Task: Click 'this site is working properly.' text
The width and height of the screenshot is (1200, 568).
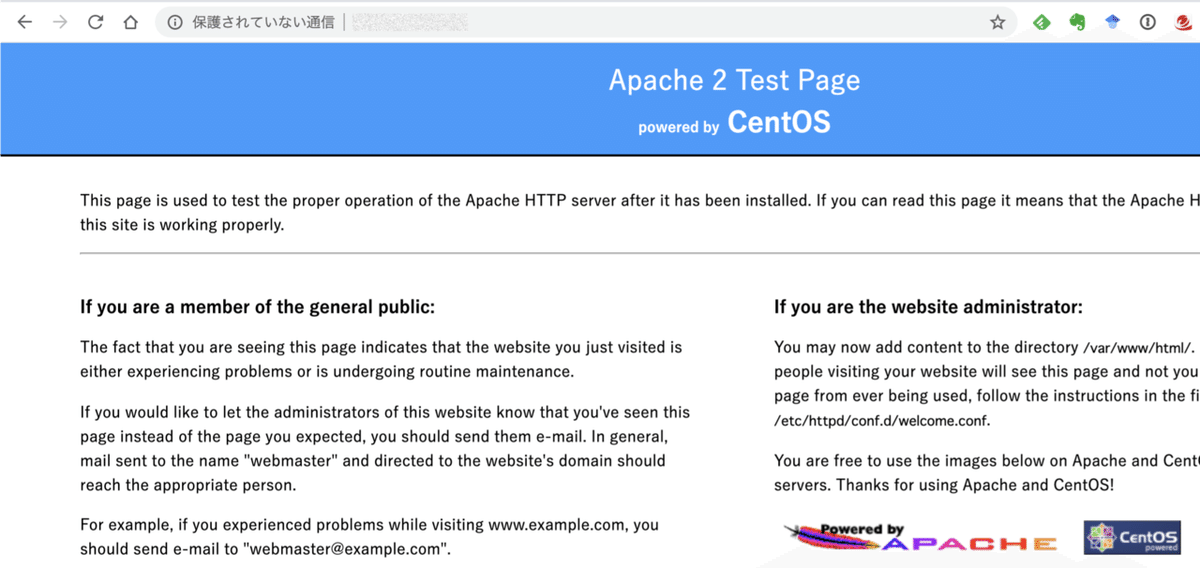Action: click(x=182, y=225)
